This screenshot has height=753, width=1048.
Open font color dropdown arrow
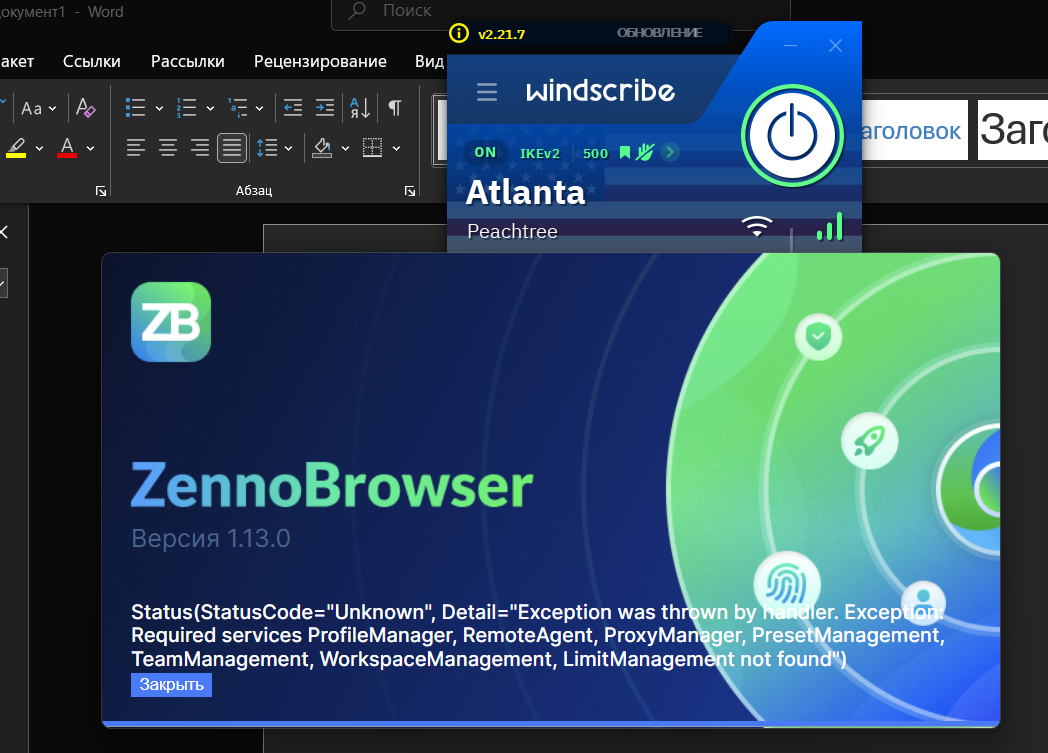90,148
